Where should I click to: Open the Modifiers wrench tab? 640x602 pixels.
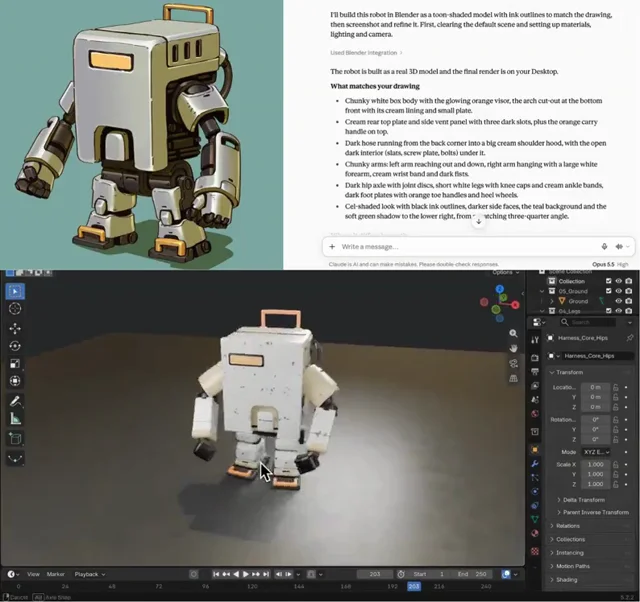tap(535, 464)
